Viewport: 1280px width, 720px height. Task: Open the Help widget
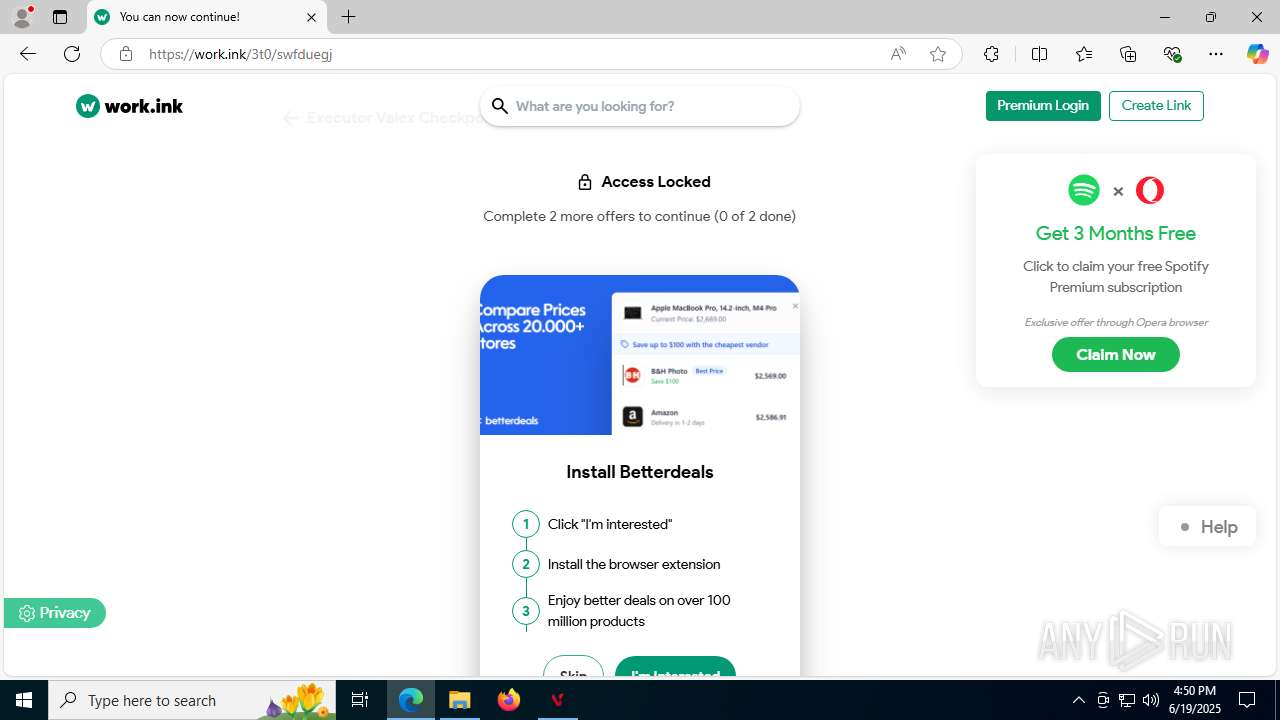click(x=1207, y=527)
